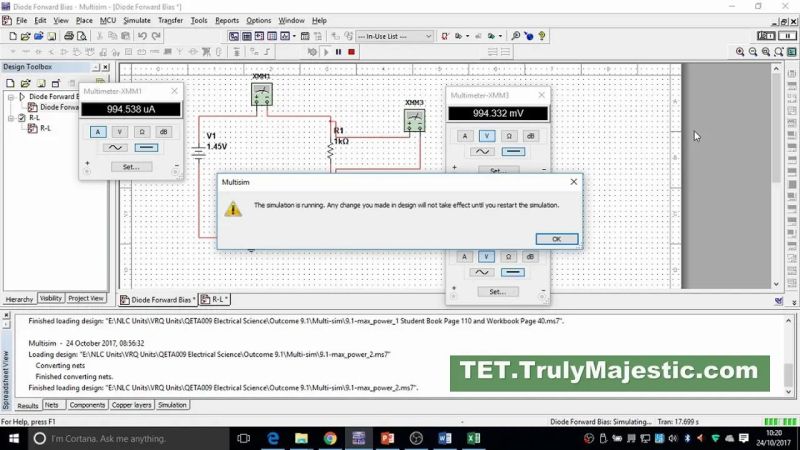The width and height of the screenshot is (800, 450).
Task: Select the R1 resistor component
Action: click(331, 151)
